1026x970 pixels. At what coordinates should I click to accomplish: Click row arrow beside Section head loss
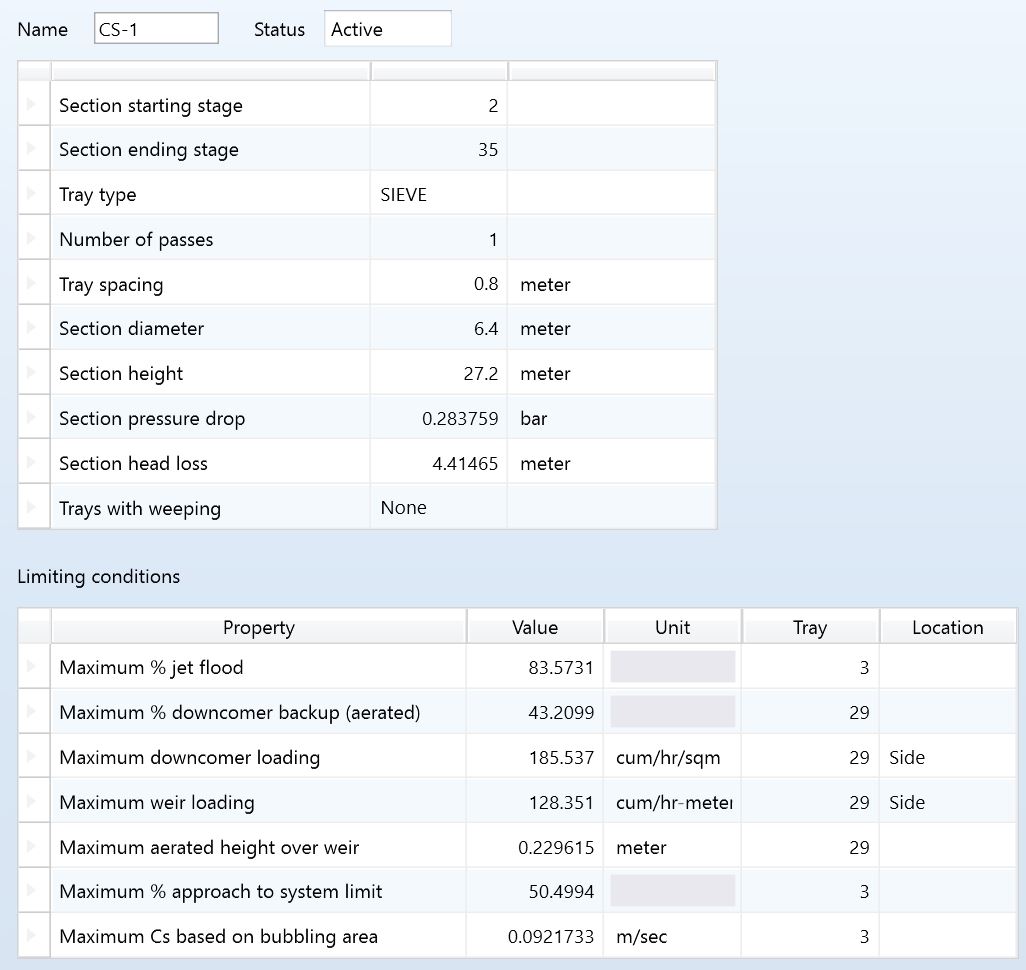33,463
